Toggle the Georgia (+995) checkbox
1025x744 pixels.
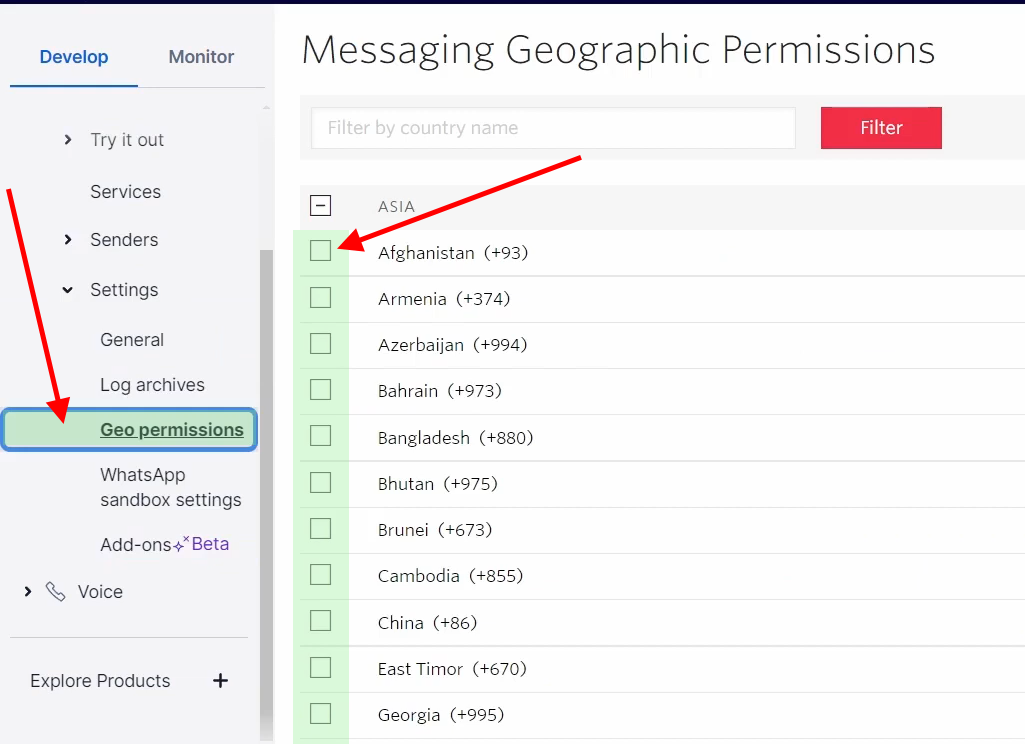(320, 714)
